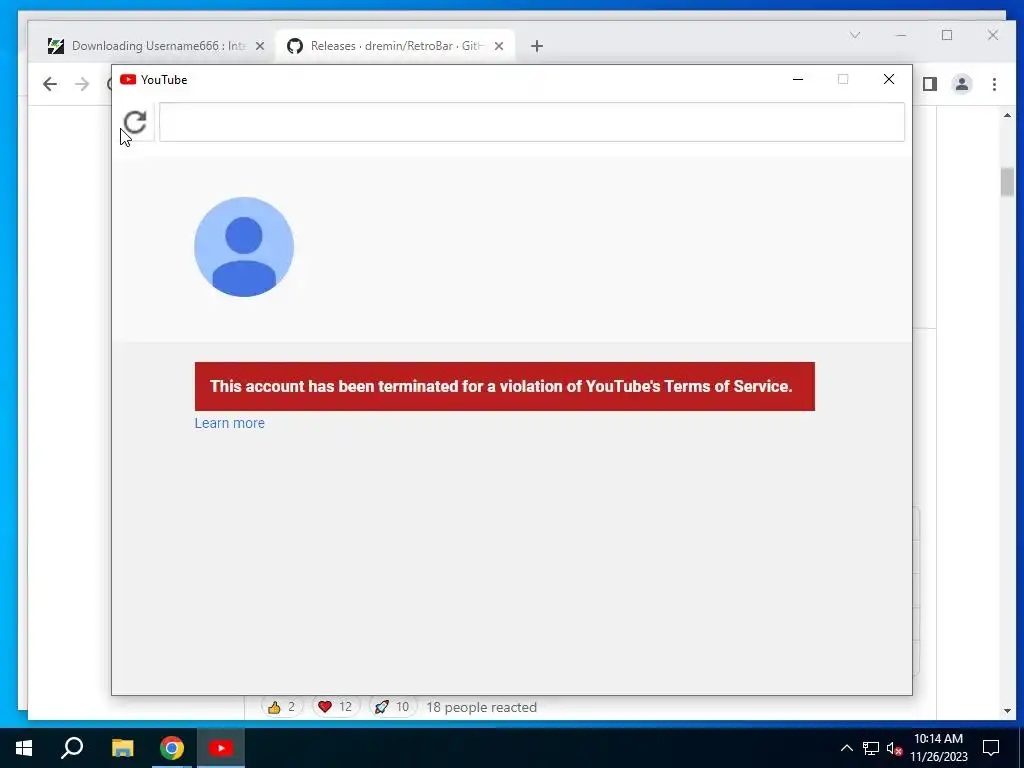Viewport: 1024px width, 768px height.
Task: Open the Chrome tab search dropdown
Action: pyautogui.click(x=855, y=35)
